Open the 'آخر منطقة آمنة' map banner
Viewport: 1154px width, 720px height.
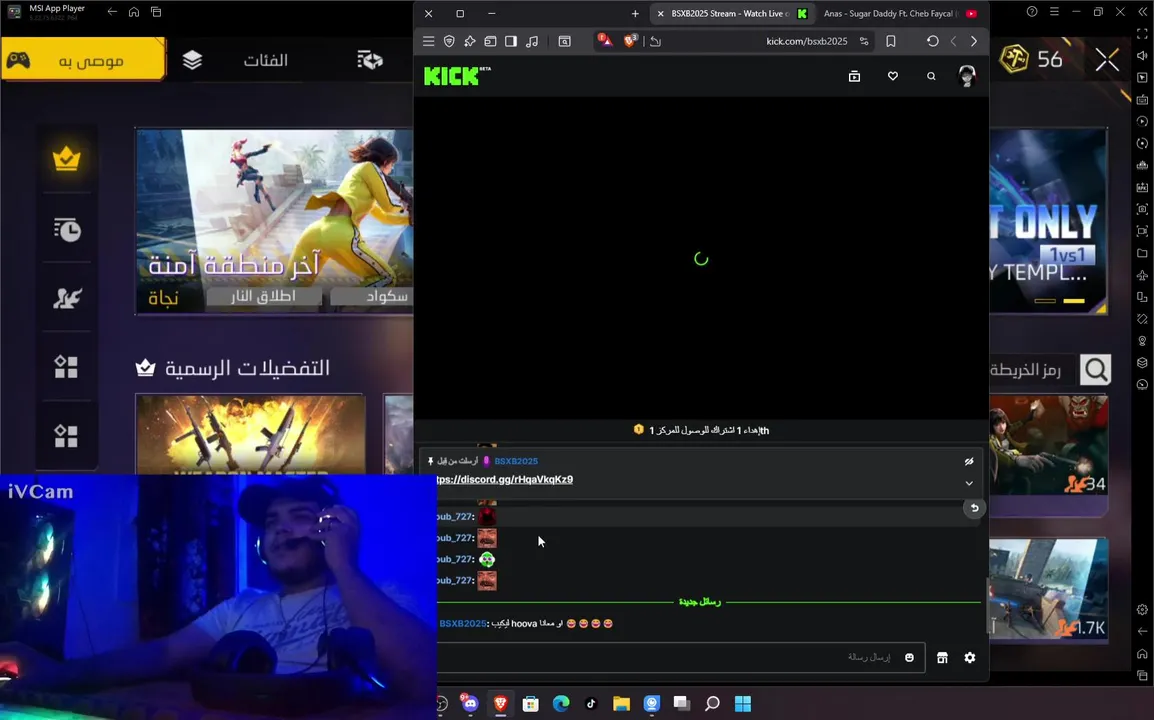(x=274, y=222)
